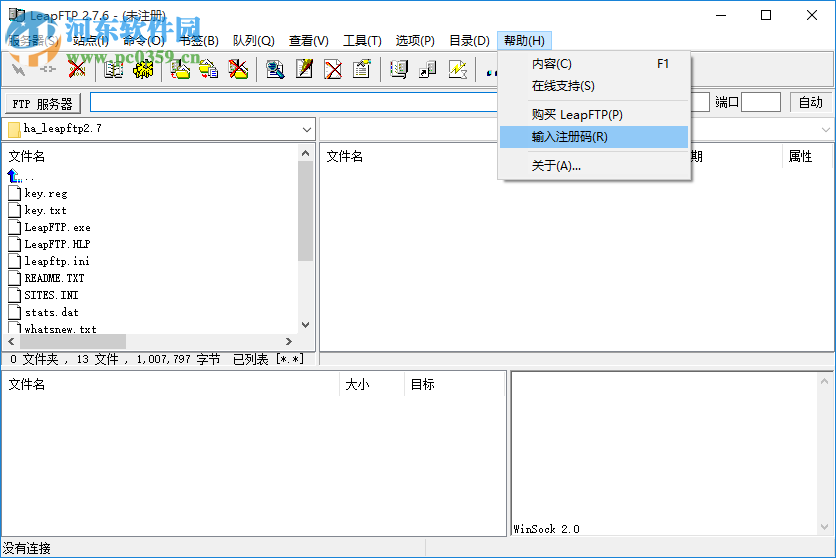Click the folder icon crossed out in red
The image size is (836, 558).
pos(238,69)
